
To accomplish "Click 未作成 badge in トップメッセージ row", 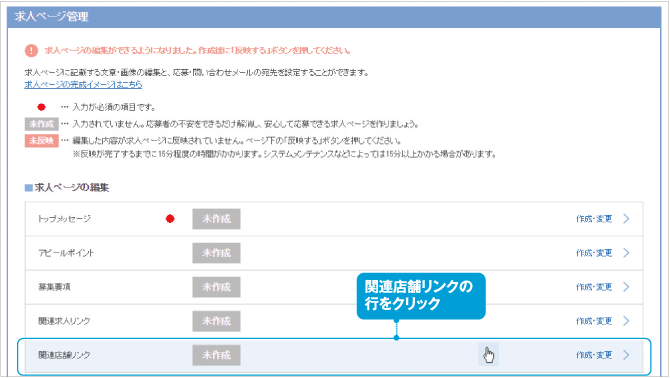I will tap(216, 219).
